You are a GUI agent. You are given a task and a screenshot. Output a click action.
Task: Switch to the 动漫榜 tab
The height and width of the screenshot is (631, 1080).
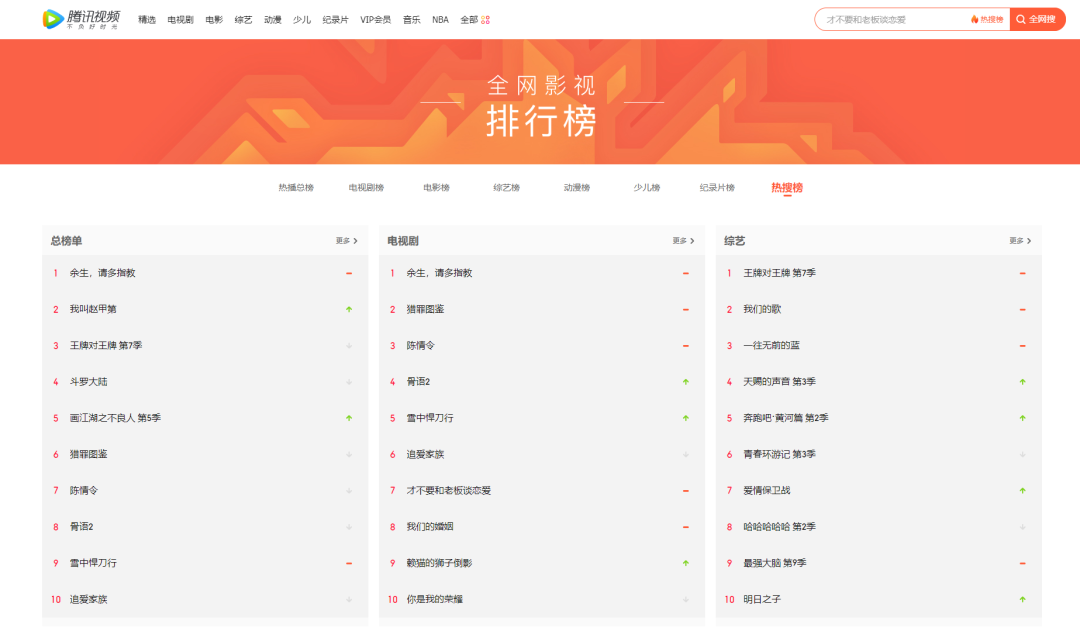coord(577,187)
